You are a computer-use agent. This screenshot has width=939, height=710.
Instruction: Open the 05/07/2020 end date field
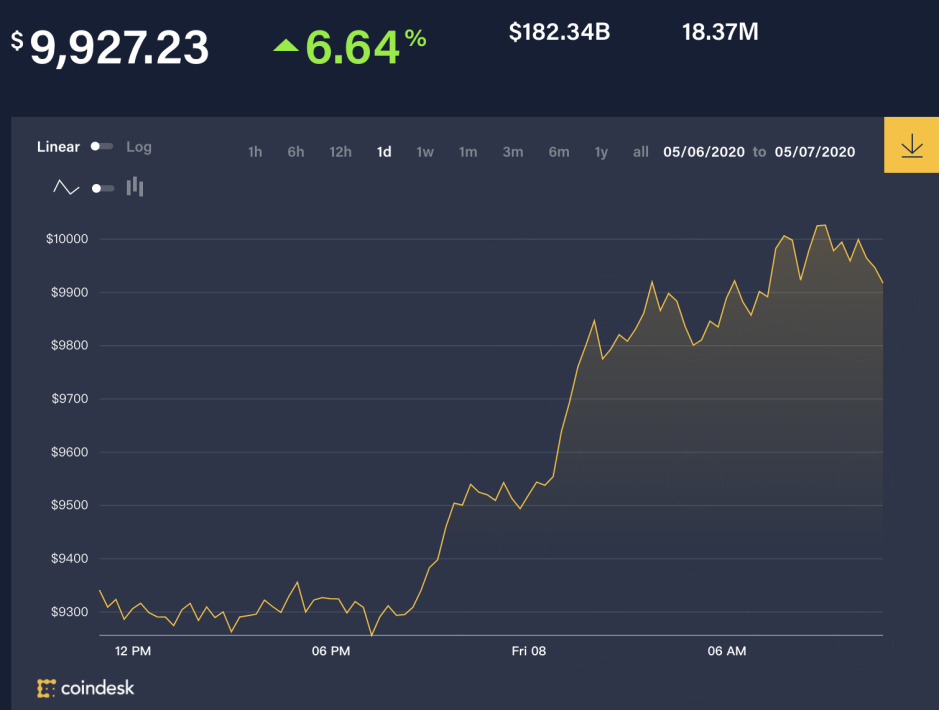(x=814, y=152)
